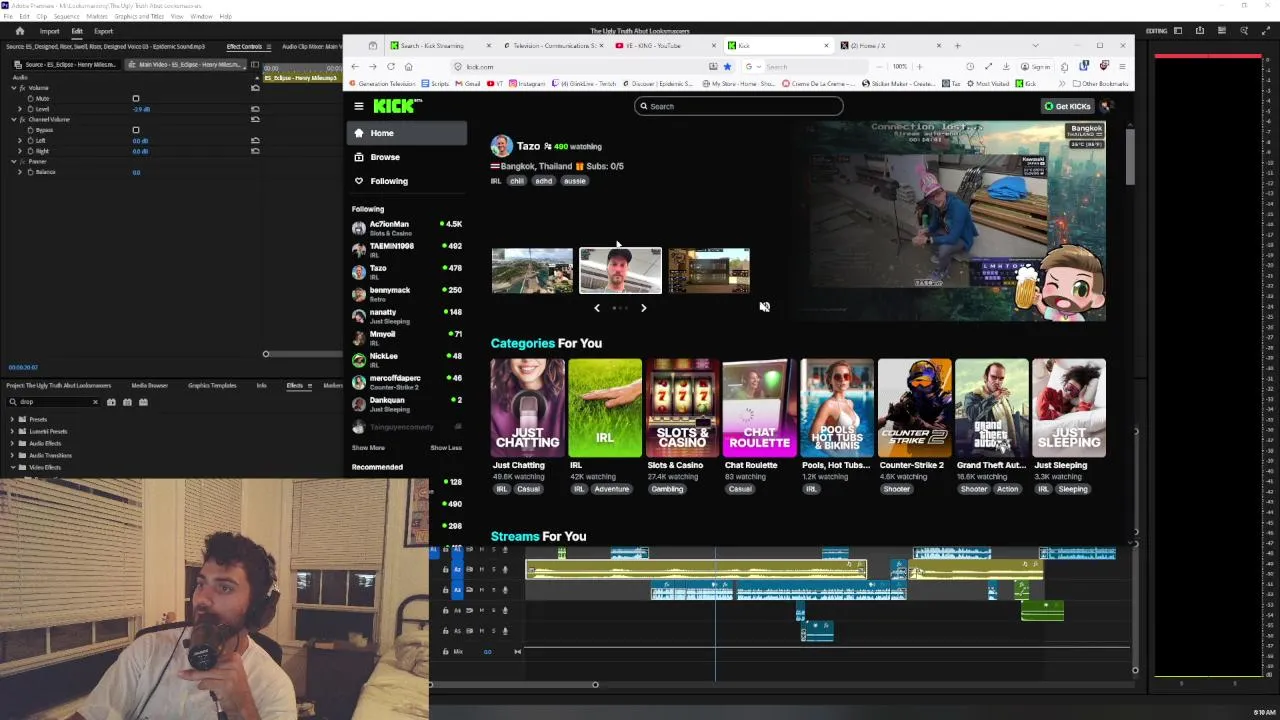Open the Premiere quick export icon
This screenshot has height=720, width=1280.
[1200, 31]
